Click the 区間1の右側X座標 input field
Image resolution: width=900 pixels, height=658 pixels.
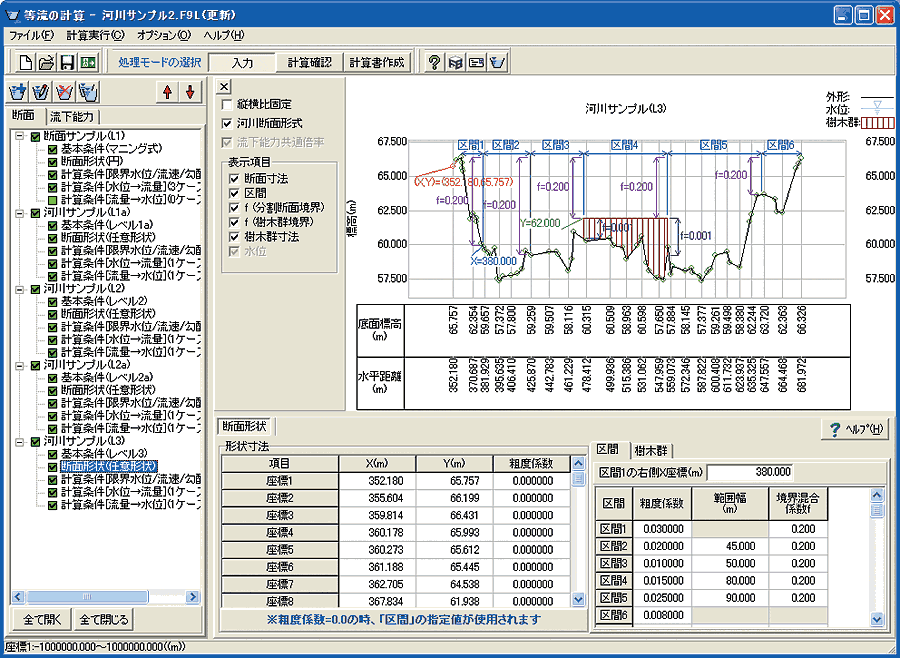coord(751,473)
